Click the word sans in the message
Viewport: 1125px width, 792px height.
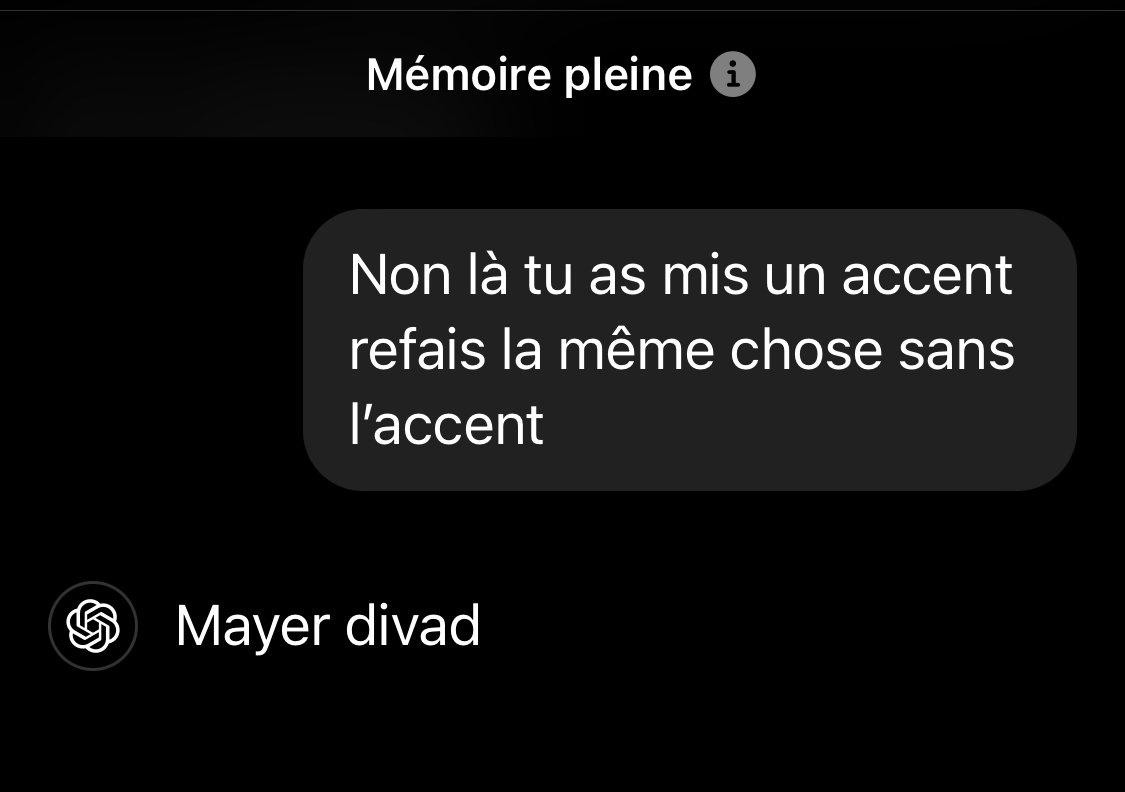click(956, 352)
